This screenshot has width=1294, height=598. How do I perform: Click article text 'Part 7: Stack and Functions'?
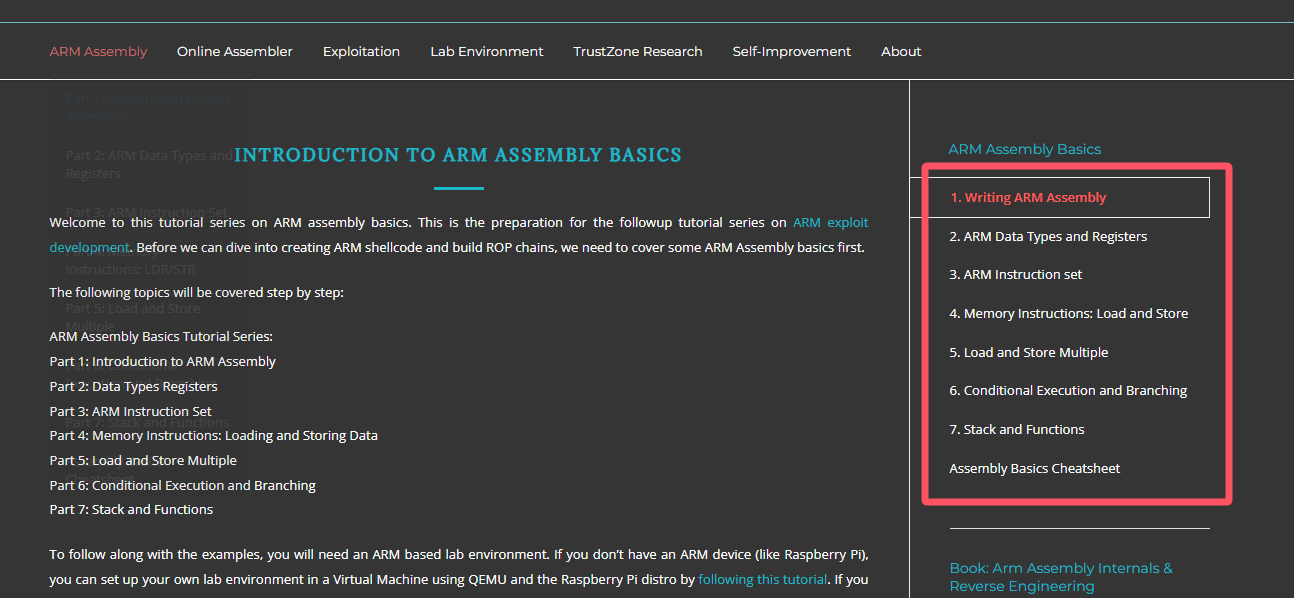point(131,509)
